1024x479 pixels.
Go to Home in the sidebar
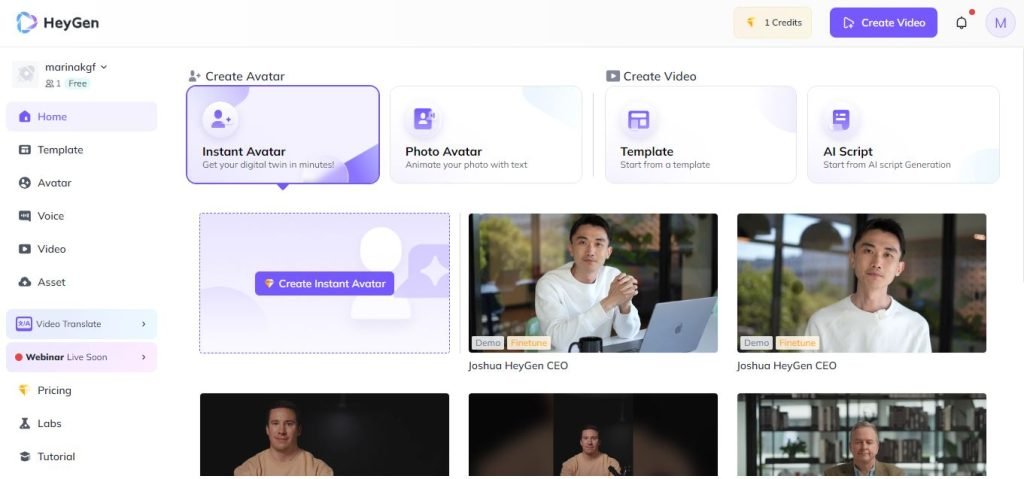point(82,116)
